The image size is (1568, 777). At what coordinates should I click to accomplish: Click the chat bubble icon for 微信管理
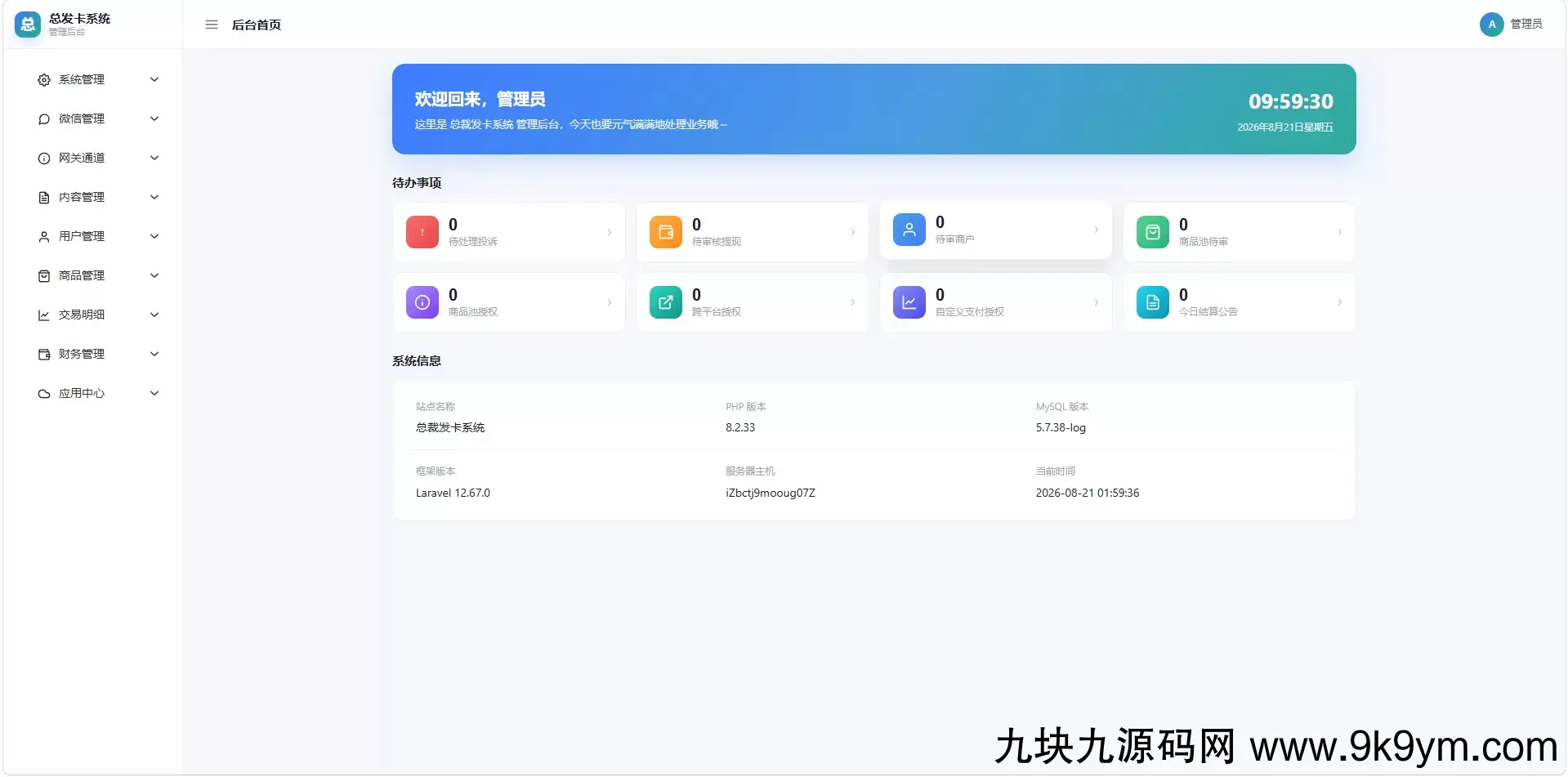(x=44, y=119)
